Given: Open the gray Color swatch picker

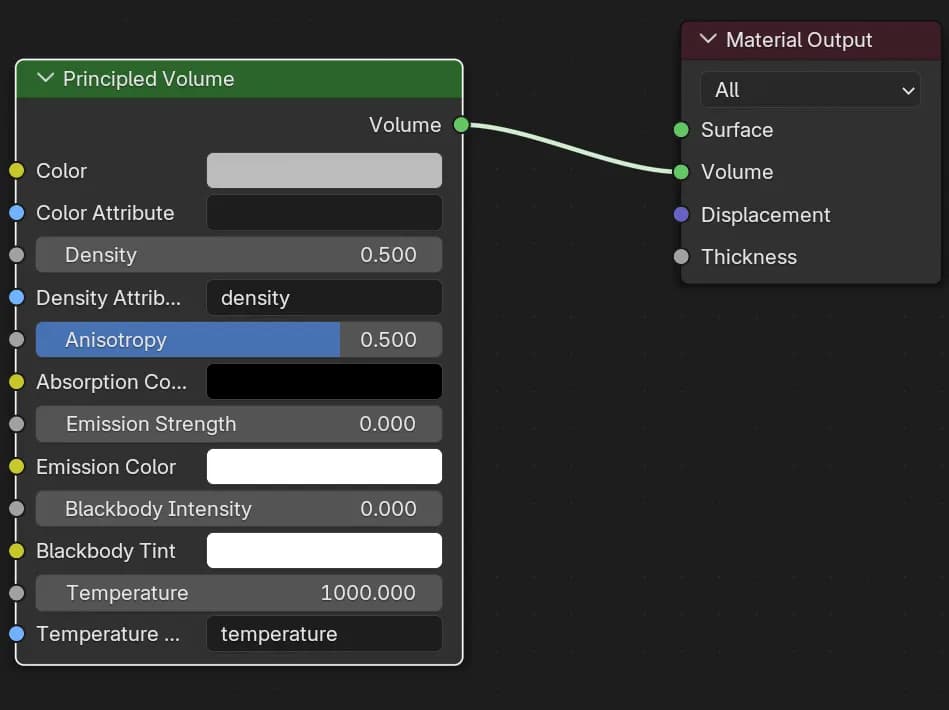Looking at the screenshot, I should pyautogui.click(x=324, y=171).
